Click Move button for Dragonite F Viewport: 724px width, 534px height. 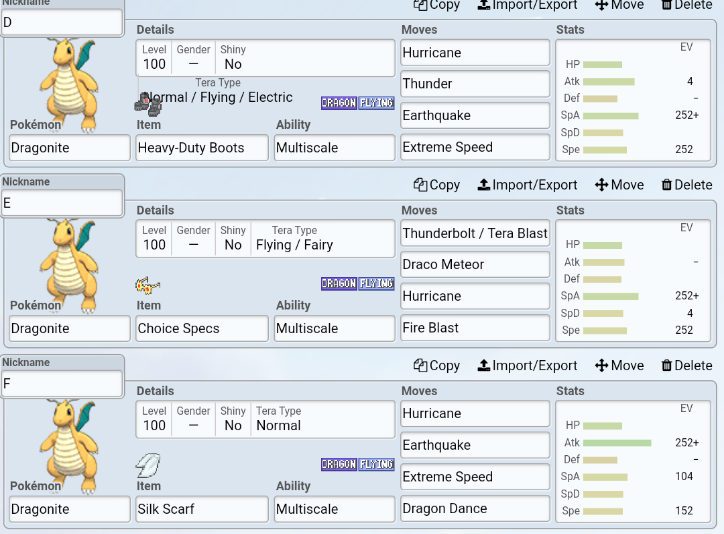click(619, 366)
